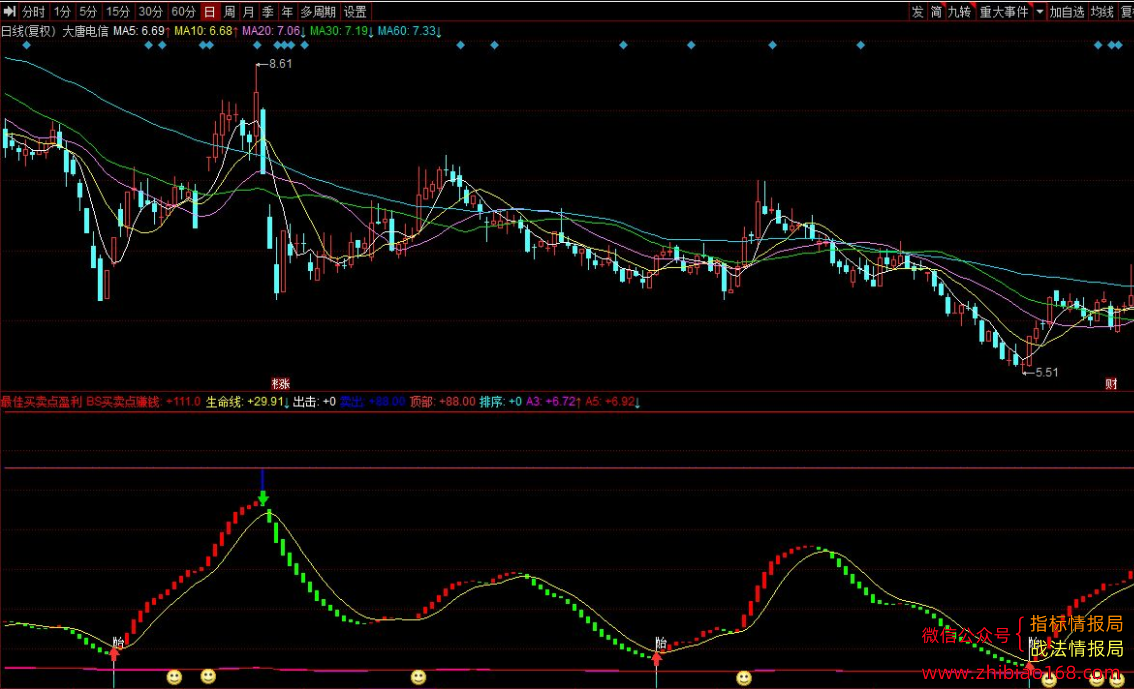Image resolution: width=1134 pixels, height=689 pixels.
Task: Click the leftmost blue diamond event marker
Action: (x=27, y=45)
